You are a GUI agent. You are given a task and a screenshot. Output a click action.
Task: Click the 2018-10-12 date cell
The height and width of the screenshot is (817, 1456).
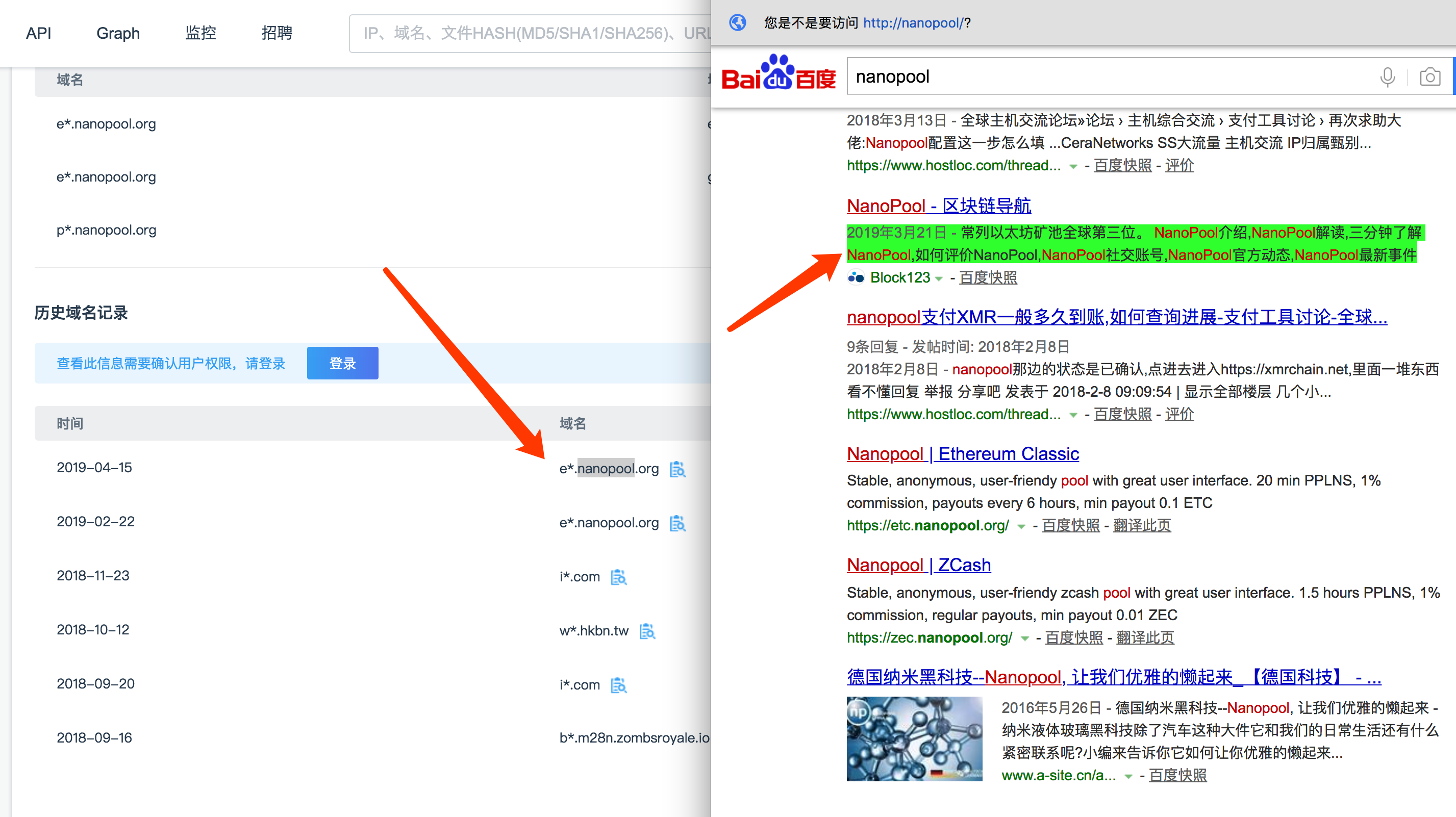(93, 629)
